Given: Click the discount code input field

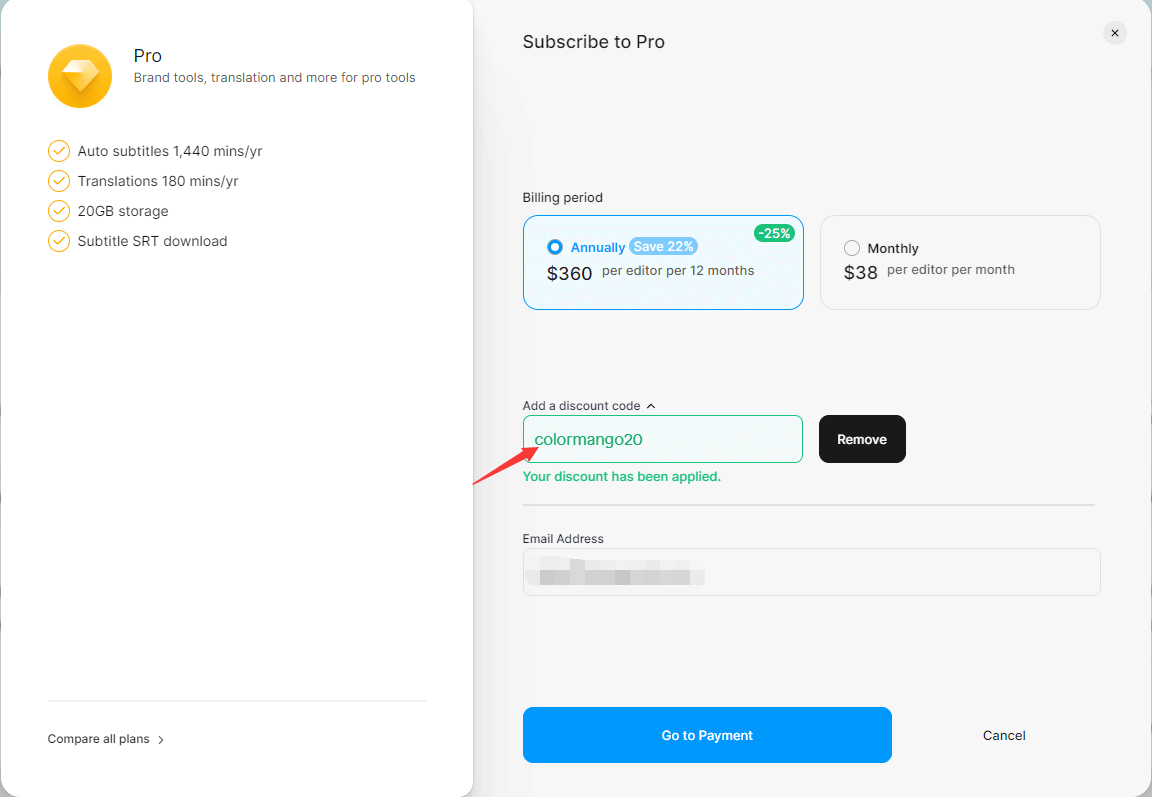Looking at the screenshot, I should coord(662,439).
